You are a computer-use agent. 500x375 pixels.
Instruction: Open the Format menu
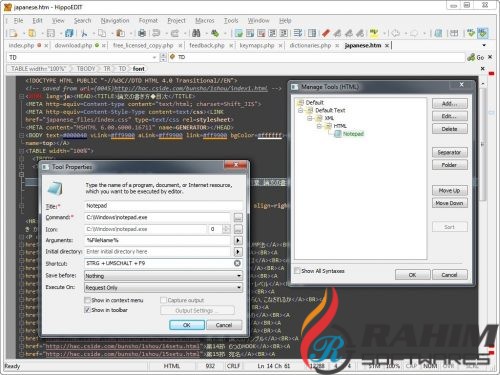[x=148, y=21]
